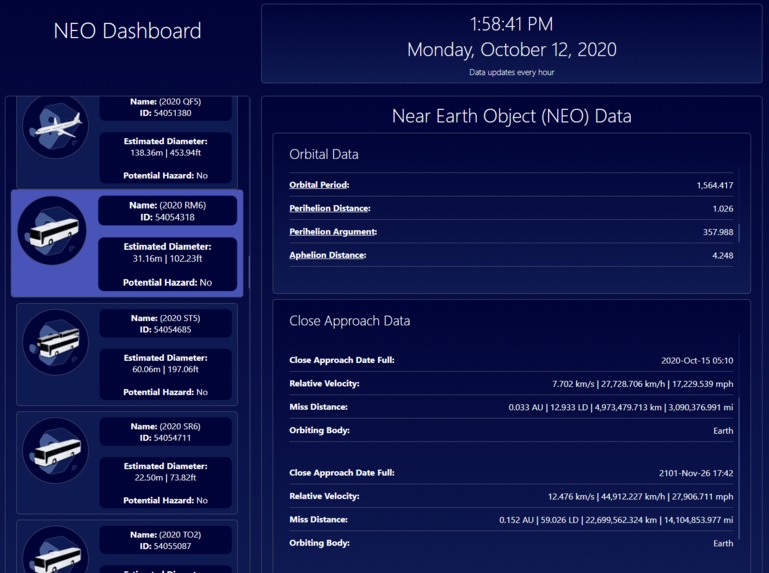
Task: Click Potential Hazard: No for 2020 ST5
Action: pyautogui.click(x=166, y=392)
